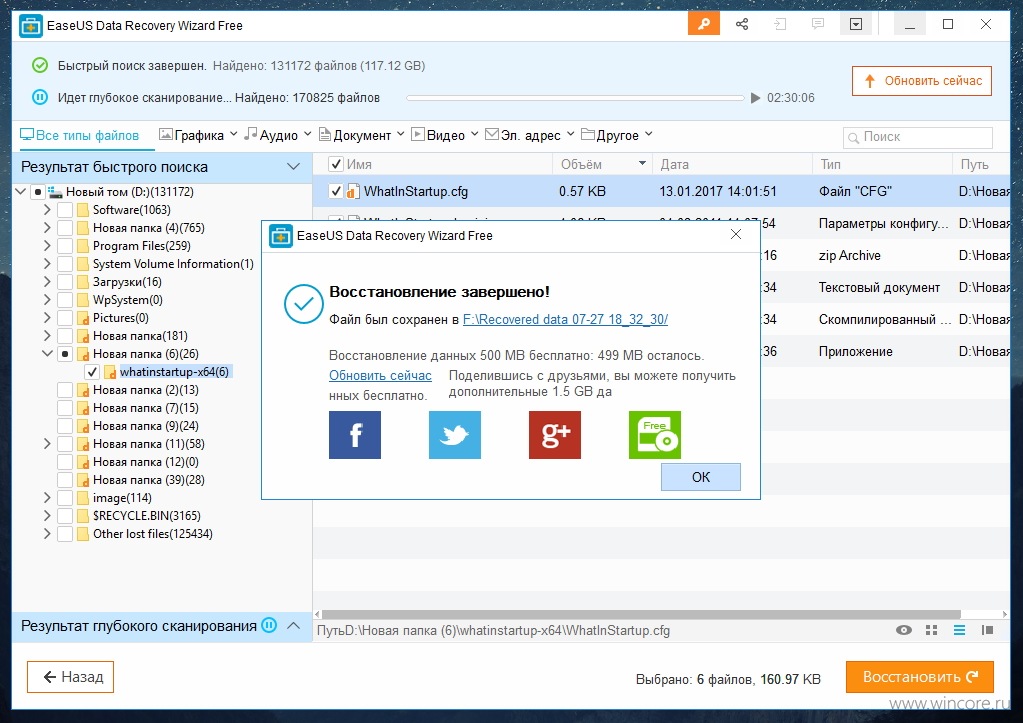
Task: Select the Новая папка (11)(58) tree item
Action: click(149, 444)
